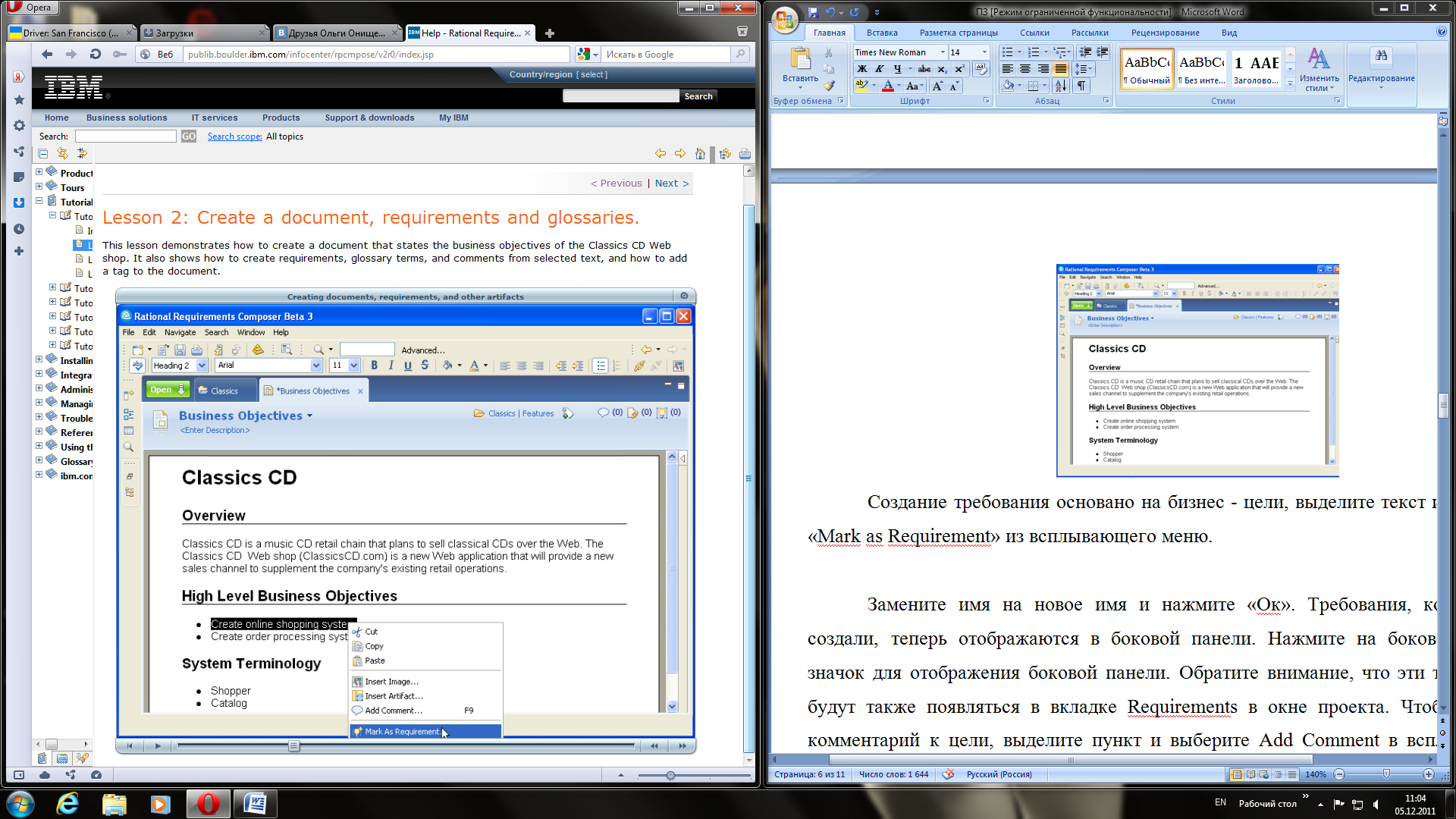Open Times New Roman font dropdown

coord(943,52)
